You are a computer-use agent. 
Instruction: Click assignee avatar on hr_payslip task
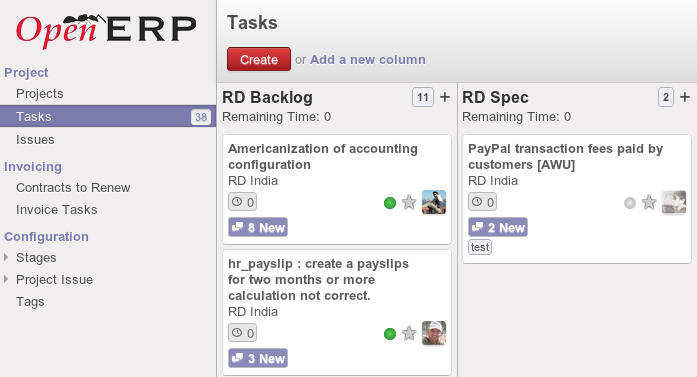434,333
